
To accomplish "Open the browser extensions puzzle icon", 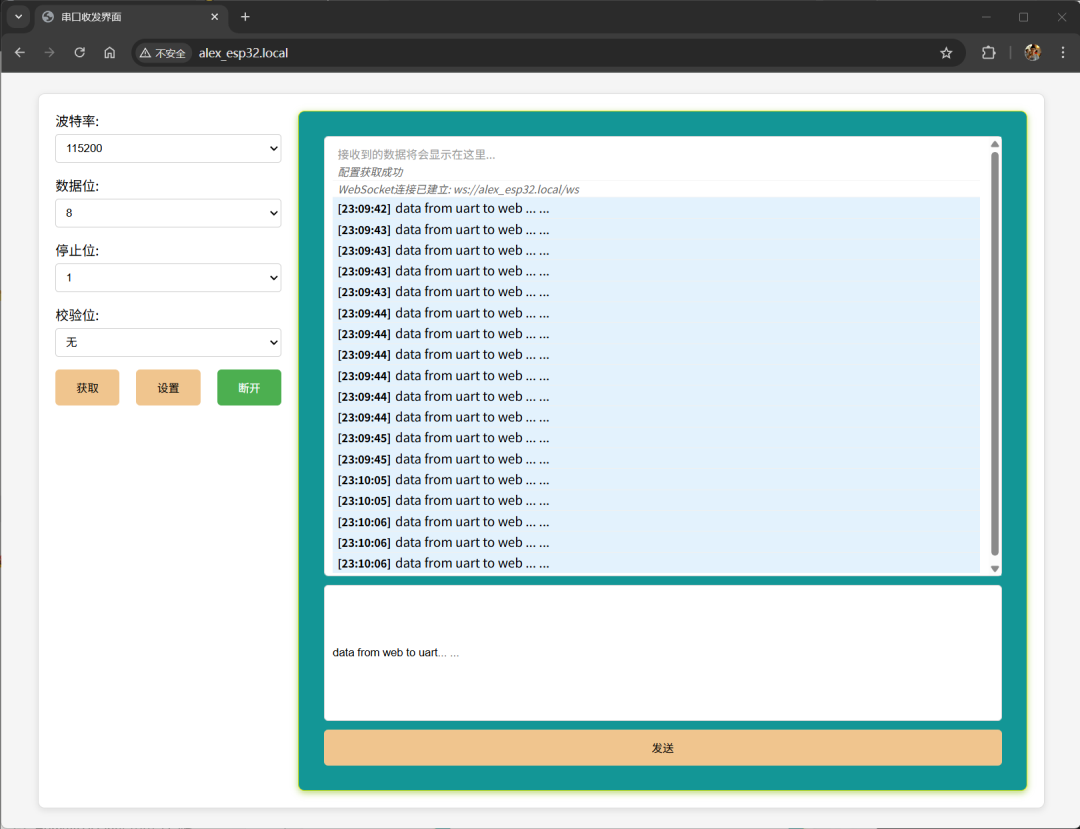I will 989,53.
